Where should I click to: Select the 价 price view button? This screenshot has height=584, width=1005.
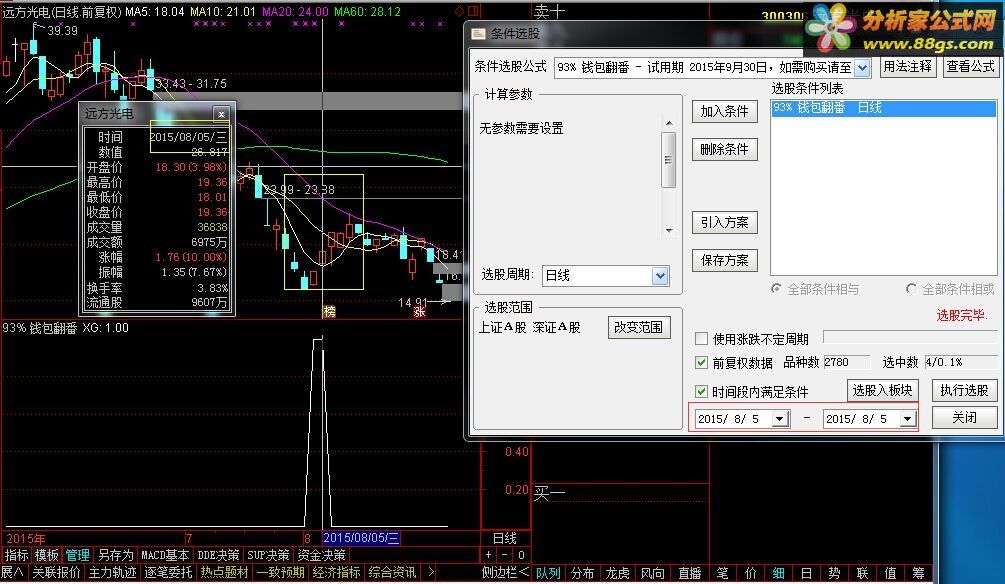pos(751,573)
